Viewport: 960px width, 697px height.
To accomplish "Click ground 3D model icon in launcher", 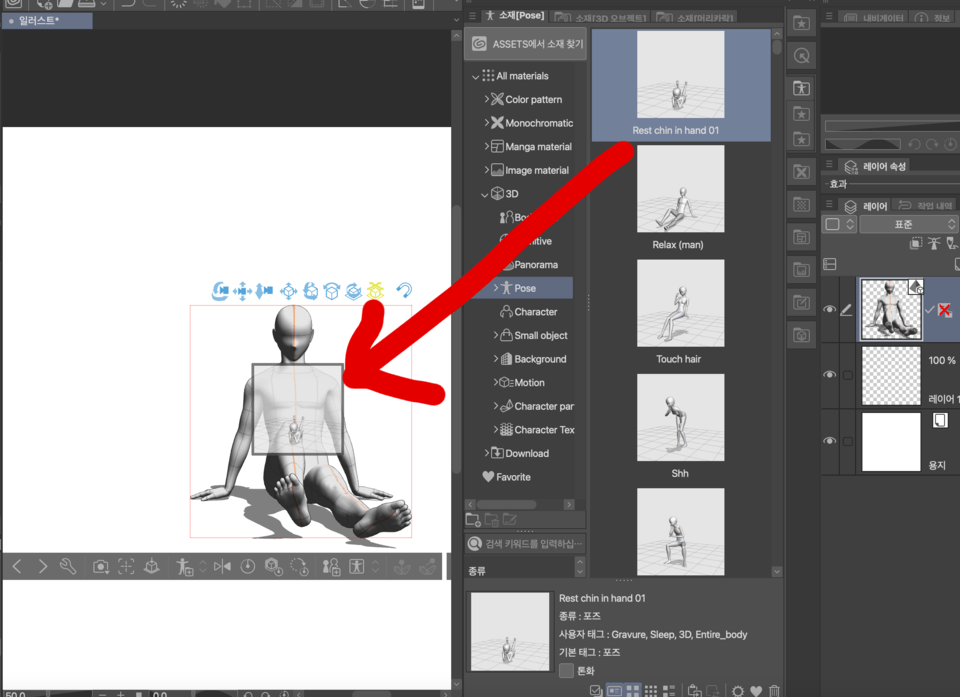I will tap(152, 567).
